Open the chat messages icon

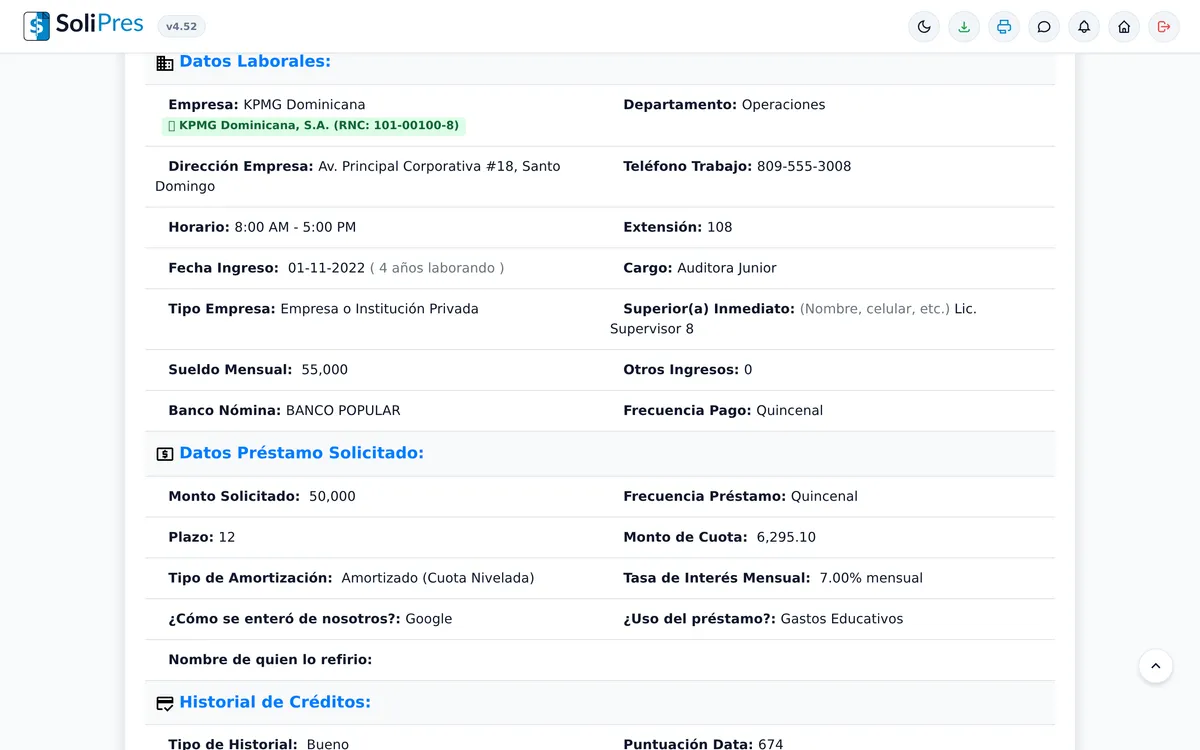point(1044,27)
